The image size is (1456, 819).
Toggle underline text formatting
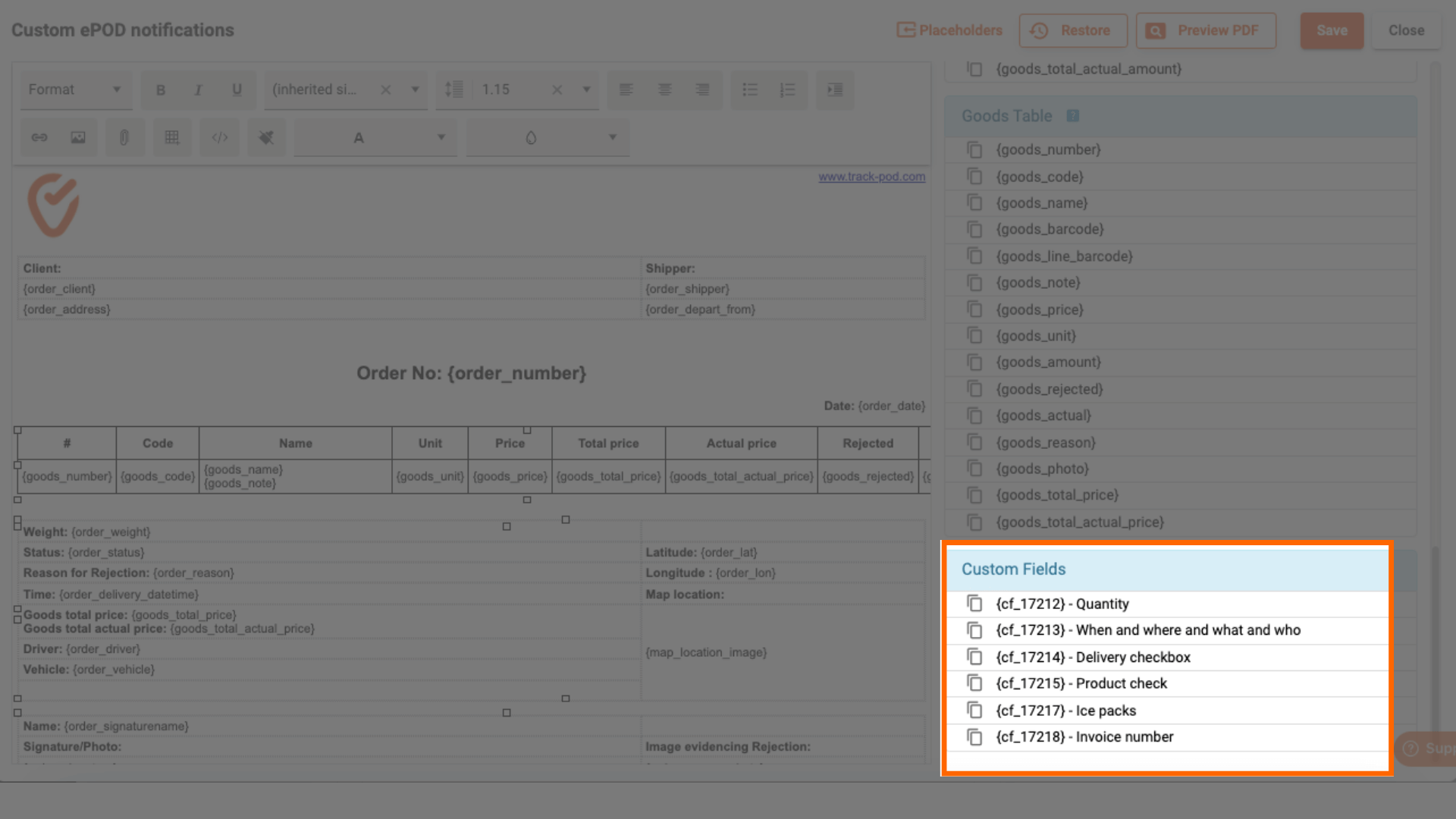(237, 89)
